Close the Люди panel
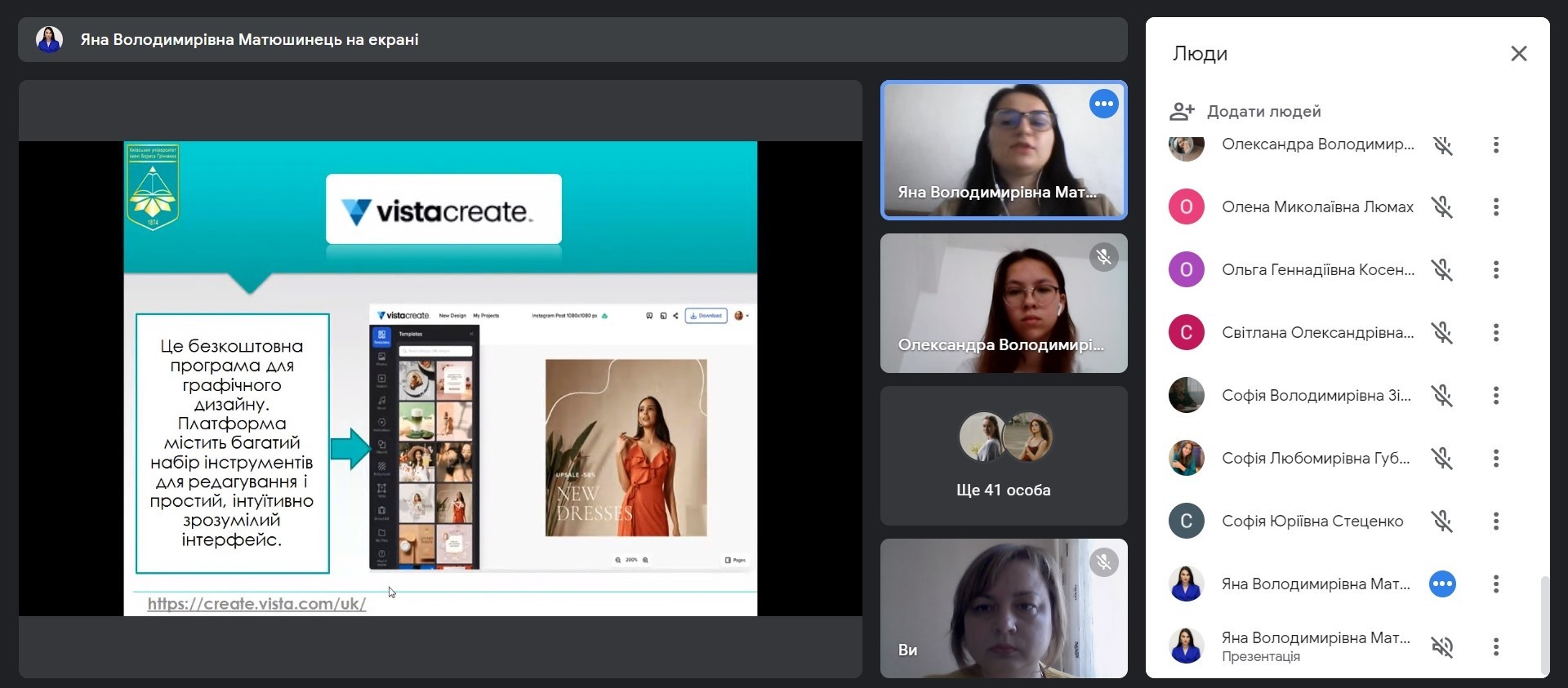This screenshot has width=1568, height=688. pyautogui.click(x=1518, y=54)
